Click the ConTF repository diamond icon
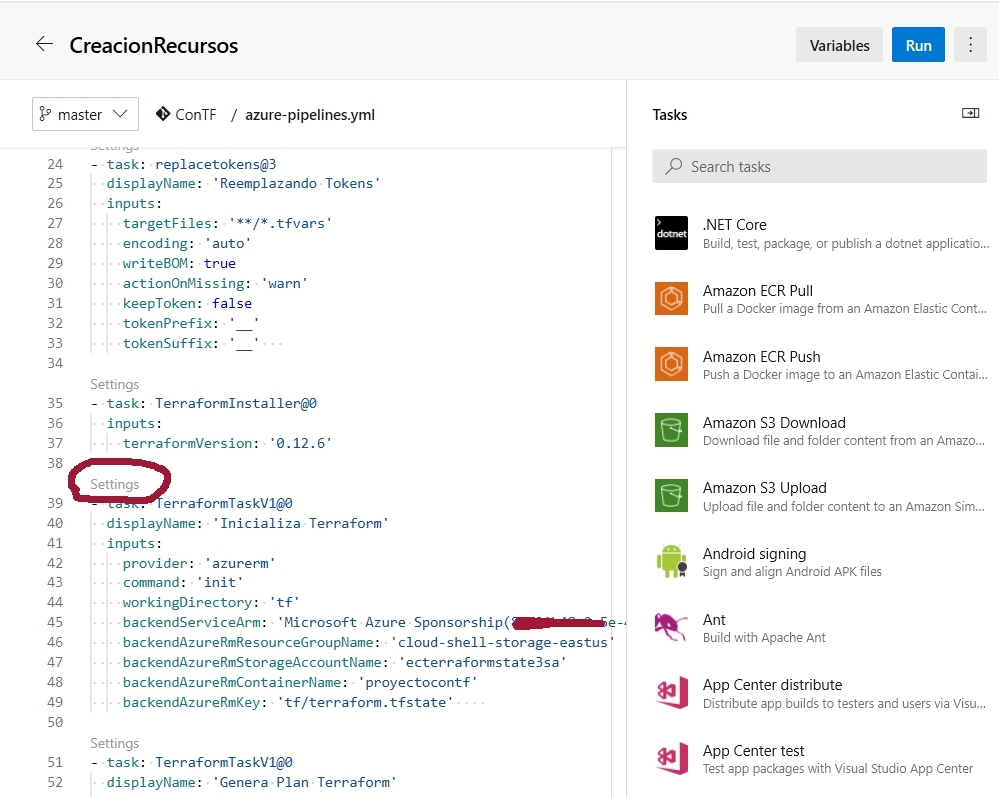This screenshot has height=797, width=999. [x=163, y=114]
